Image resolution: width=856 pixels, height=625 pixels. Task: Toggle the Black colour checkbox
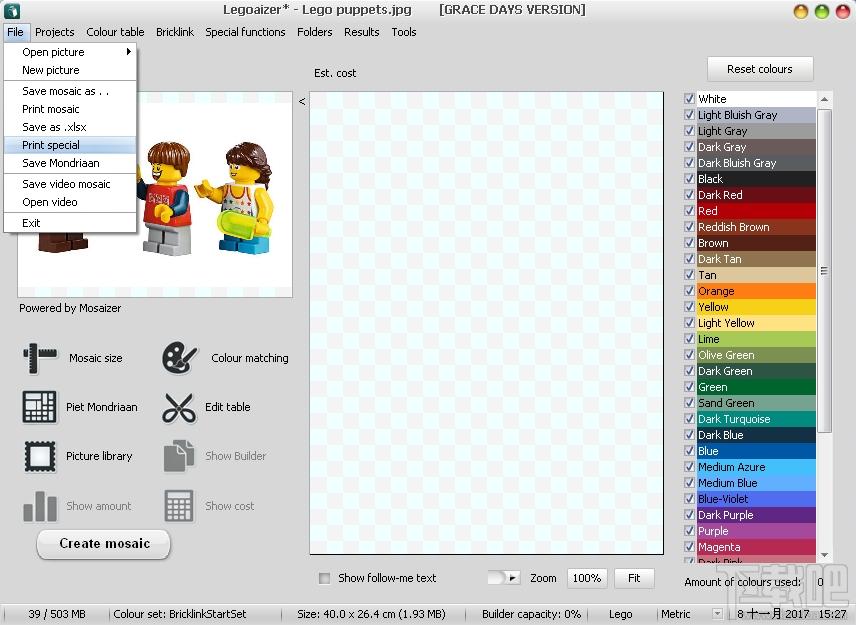(x=689, y=178)
